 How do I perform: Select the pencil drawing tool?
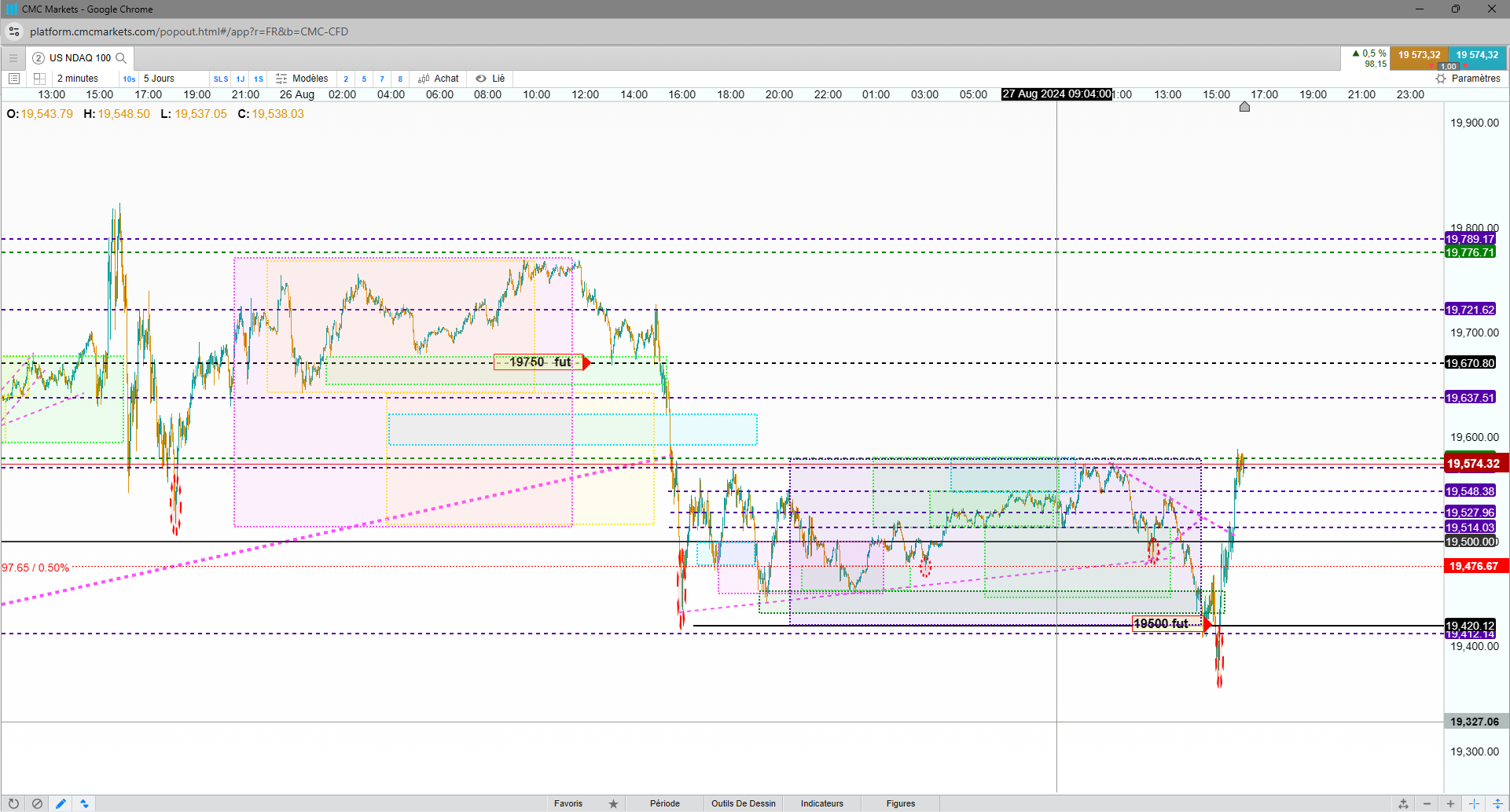coord(61,803)
